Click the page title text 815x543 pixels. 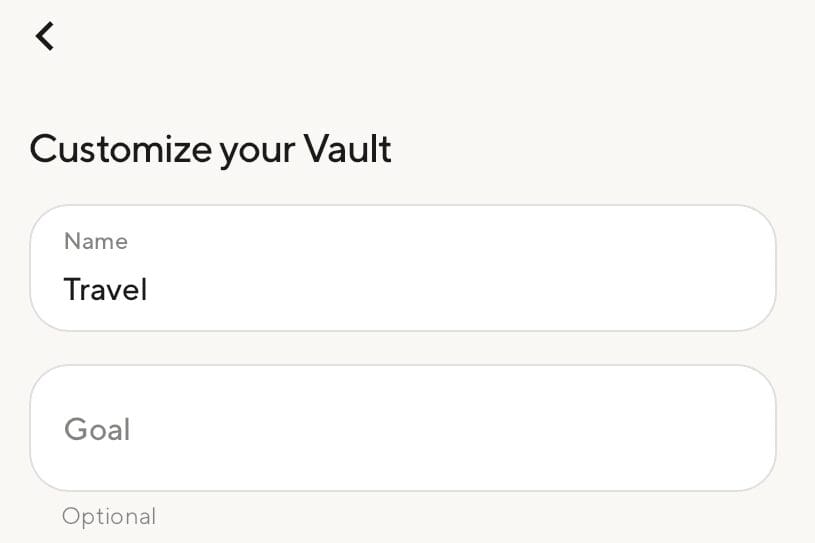point(210,149)
